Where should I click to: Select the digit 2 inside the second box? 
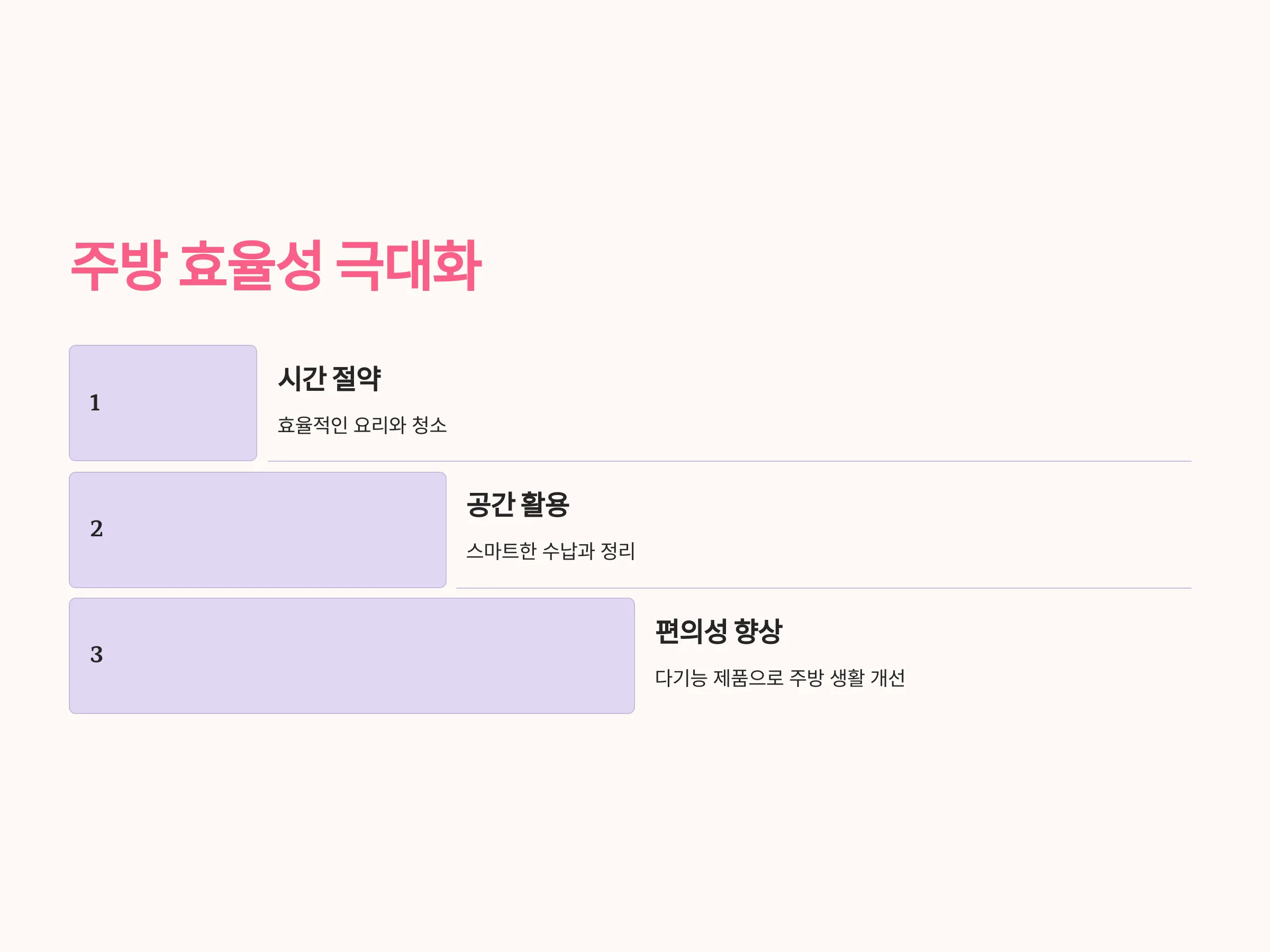96,528
